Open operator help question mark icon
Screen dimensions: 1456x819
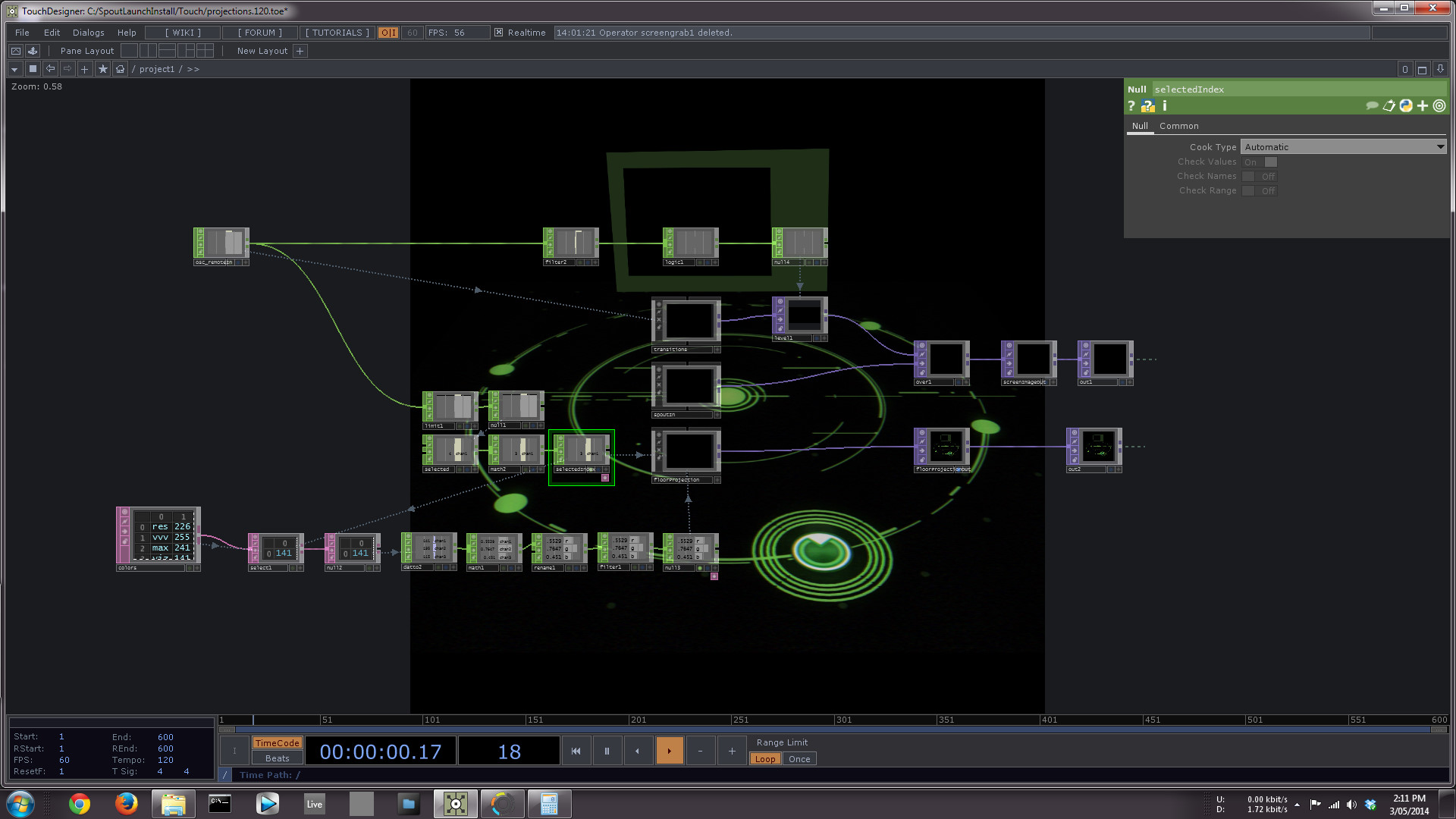(x=1131, y=106)
